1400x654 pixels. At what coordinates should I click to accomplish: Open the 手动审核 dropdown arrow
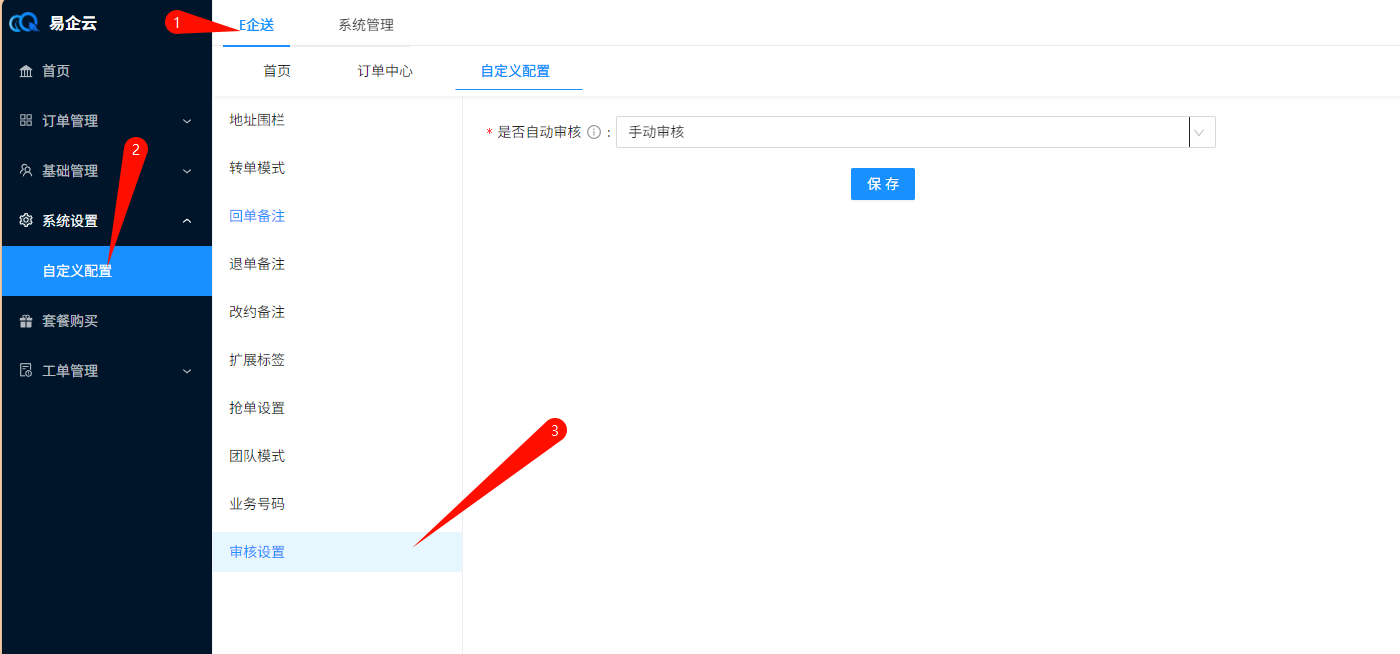click(x=1201, y=132)
